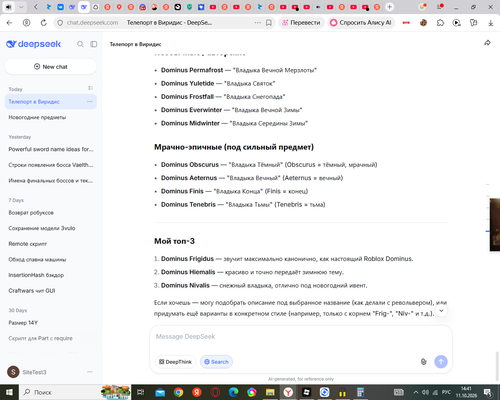
Task: Collapse the DeepSeek sidebar panel icon
Action: coord(94,44)
